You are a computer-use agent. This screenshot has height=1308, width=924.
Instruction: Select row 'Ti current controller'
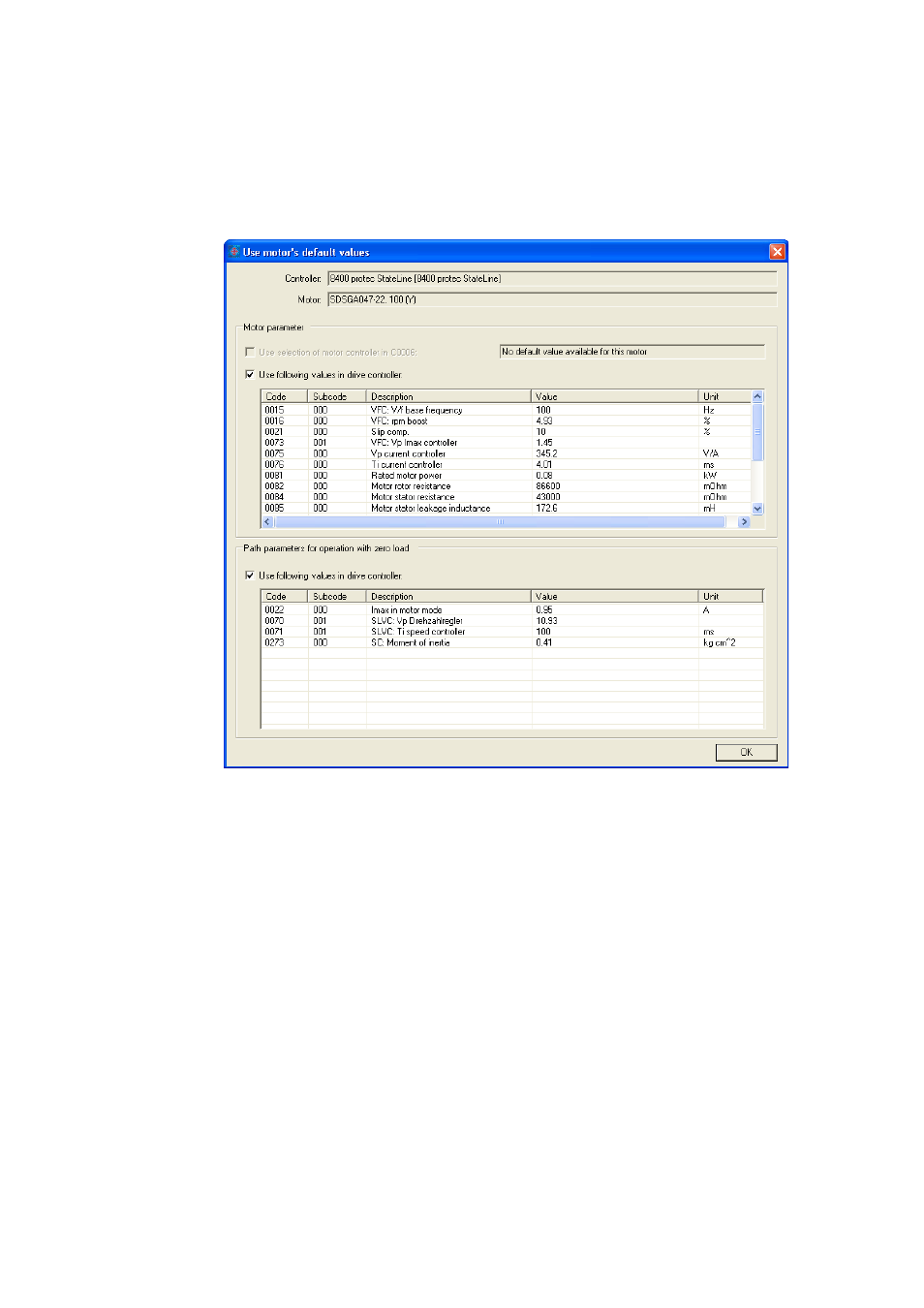(507, 465)
